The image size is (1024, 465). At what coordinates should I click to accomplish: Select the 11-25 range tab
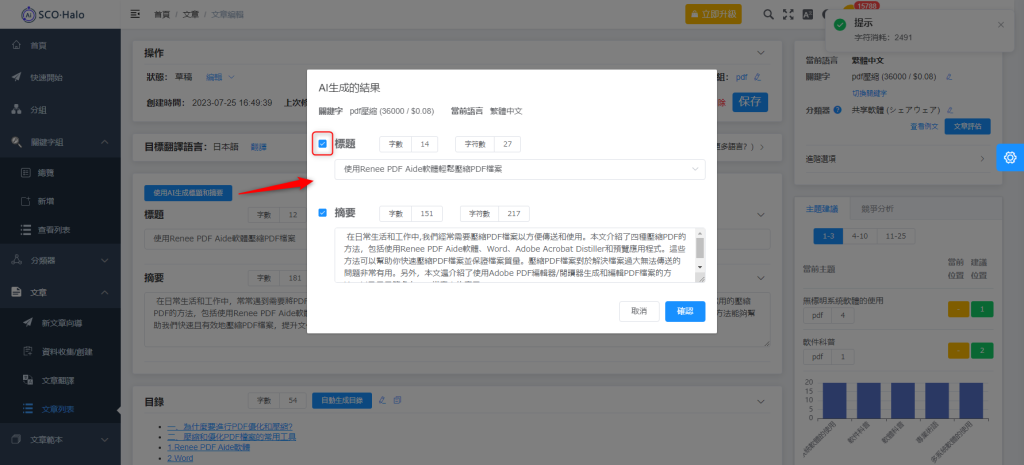895,236
